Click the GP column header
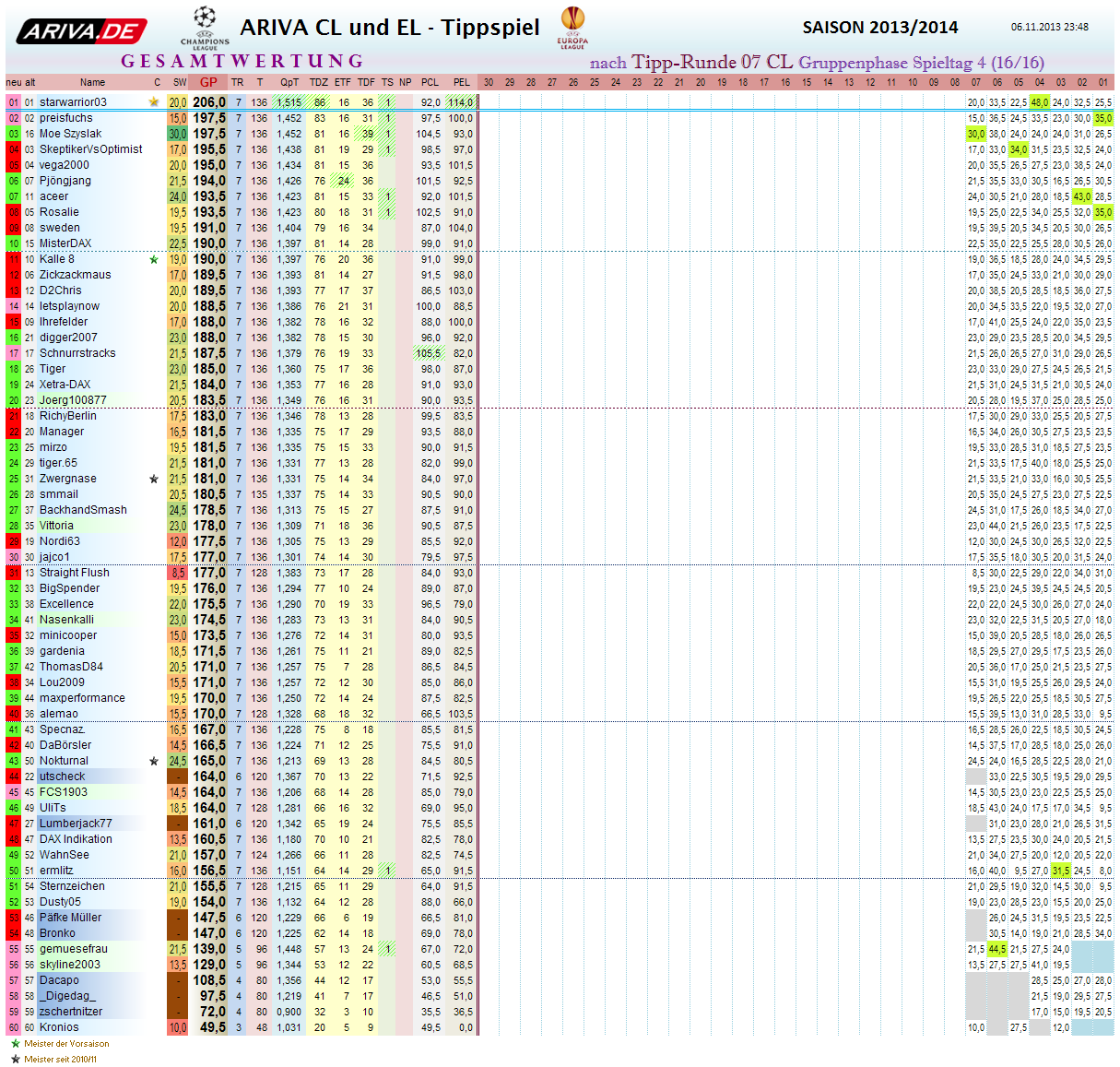Viewport: 1120px width, 1067px height. point(208,82)
